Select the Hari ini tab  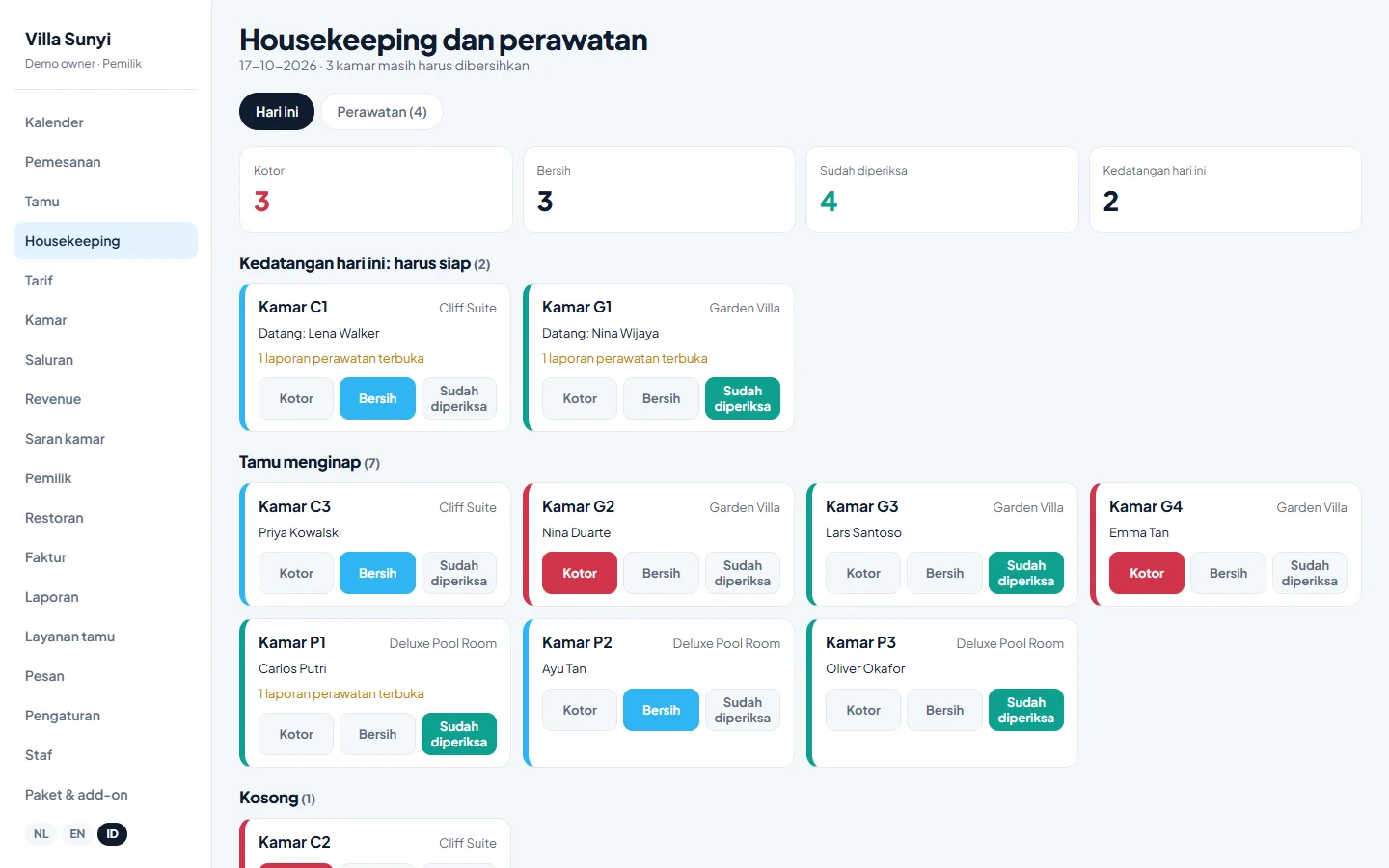point(277,112)
